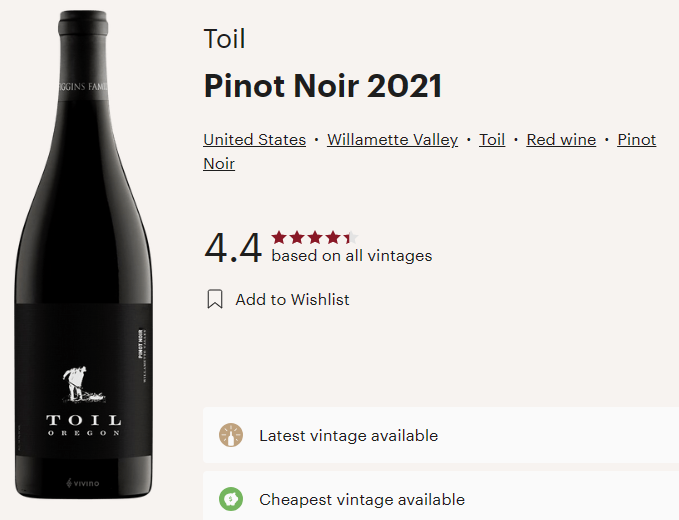
Task: Select Latest vintage available option
Action: coord(348,435)
